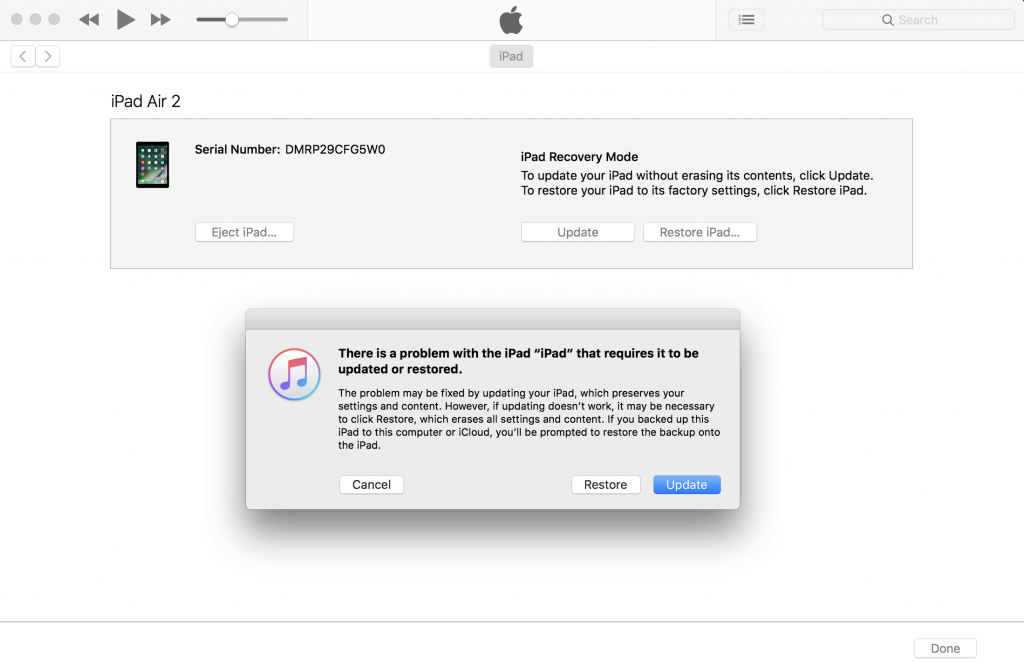Click the iPad Recovery Mode heading

tap(579, 157)
